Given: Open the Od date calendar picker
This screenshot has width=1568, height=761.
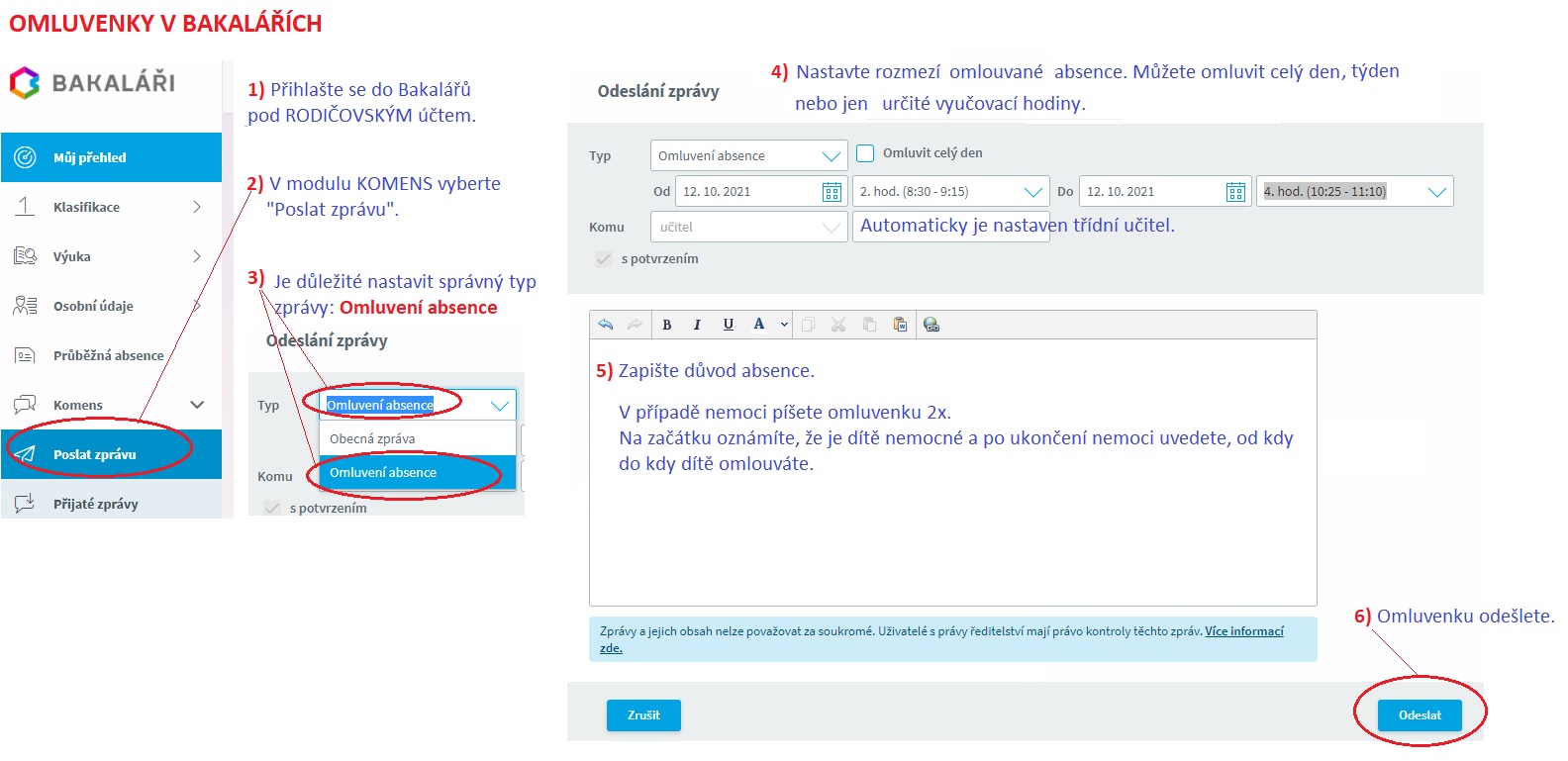Looking at the screenshot, I should [x=832, y=192].
